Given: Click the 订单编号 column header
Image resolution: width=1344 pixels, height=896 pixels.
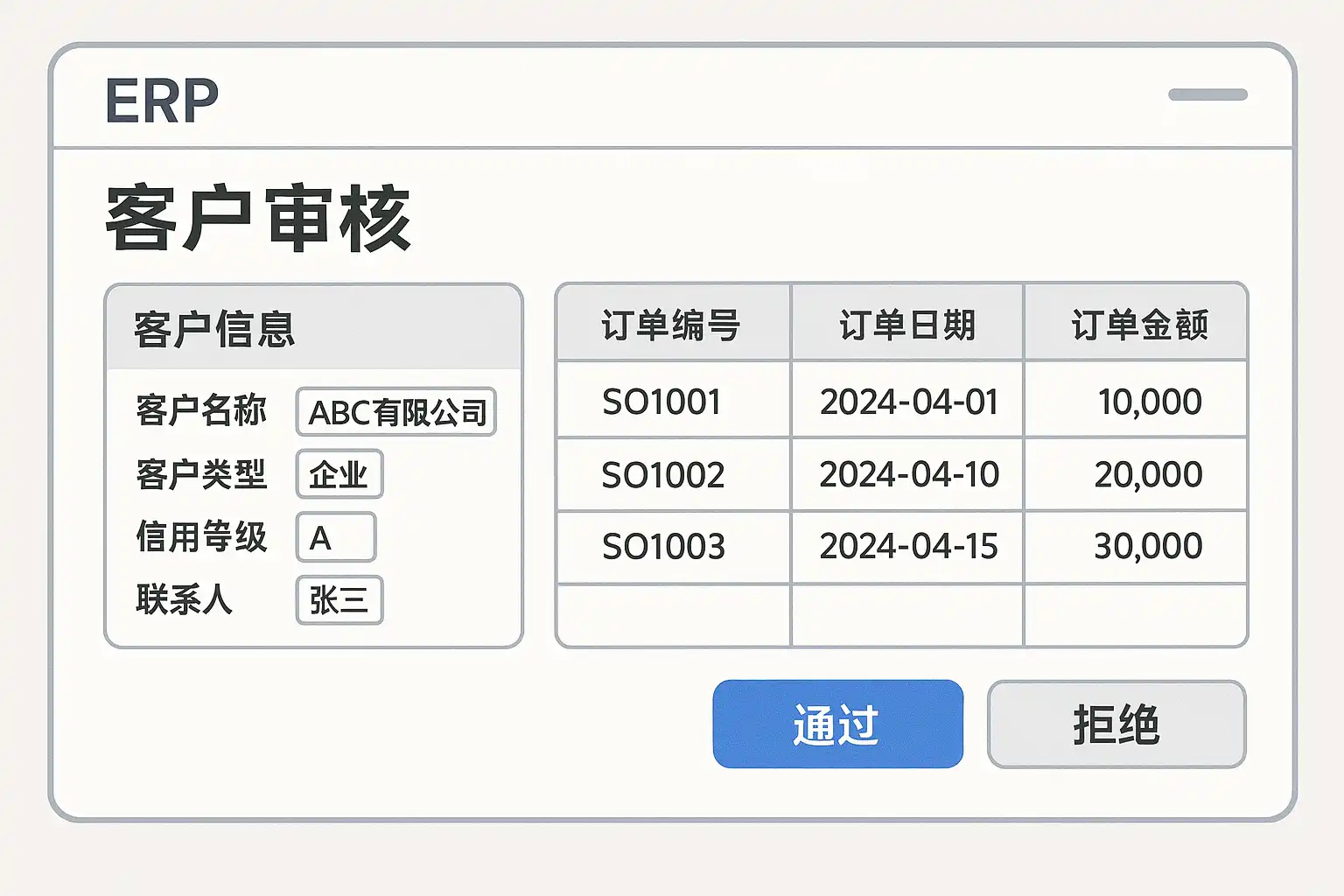Looking at the screenshot, I should (x=672, y=325).
